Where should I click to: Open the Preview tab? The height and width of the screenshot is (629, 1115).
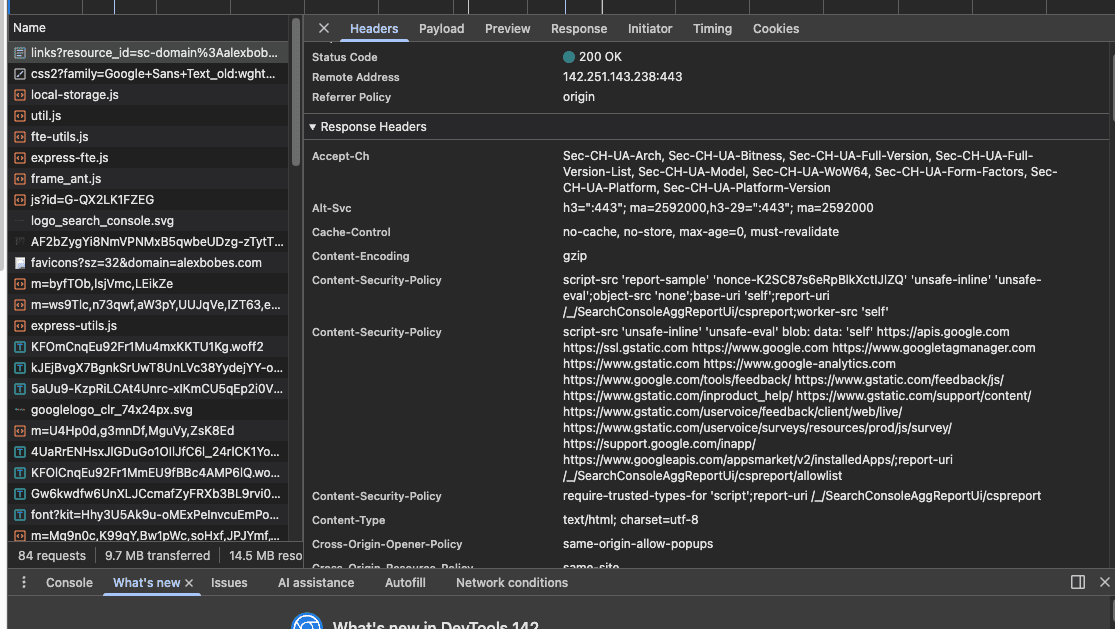pyautogui.click(x=507, y=29)
